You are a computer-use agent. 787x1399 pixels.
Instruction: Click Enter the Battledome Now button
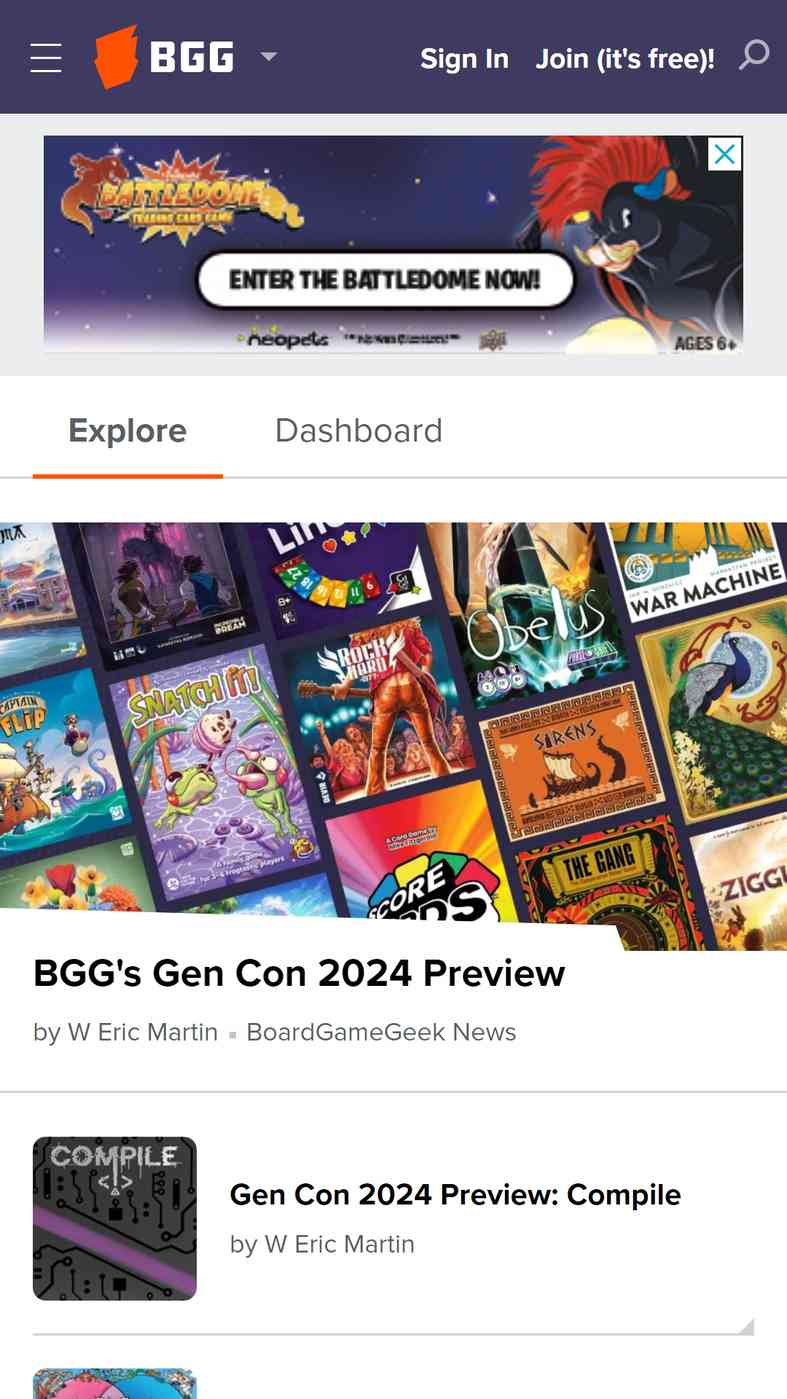click(385, 279)
